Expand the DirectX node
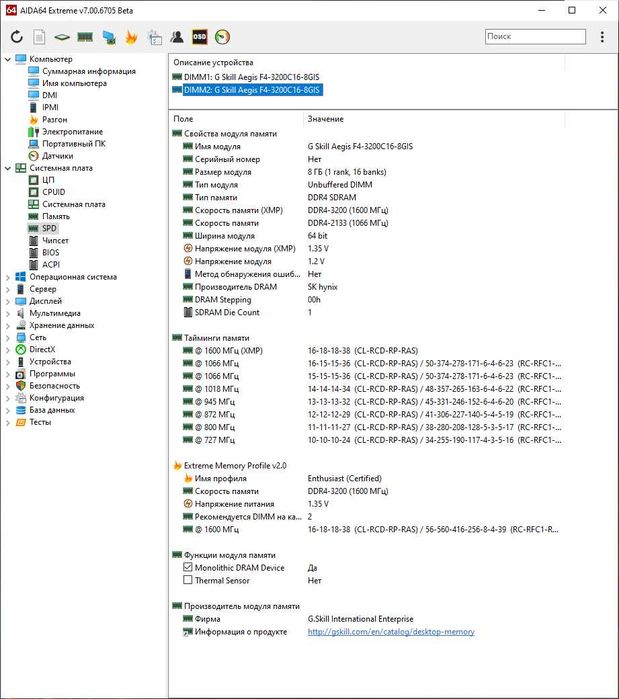This screenshot has width=619, height=699. coord(8,350)
